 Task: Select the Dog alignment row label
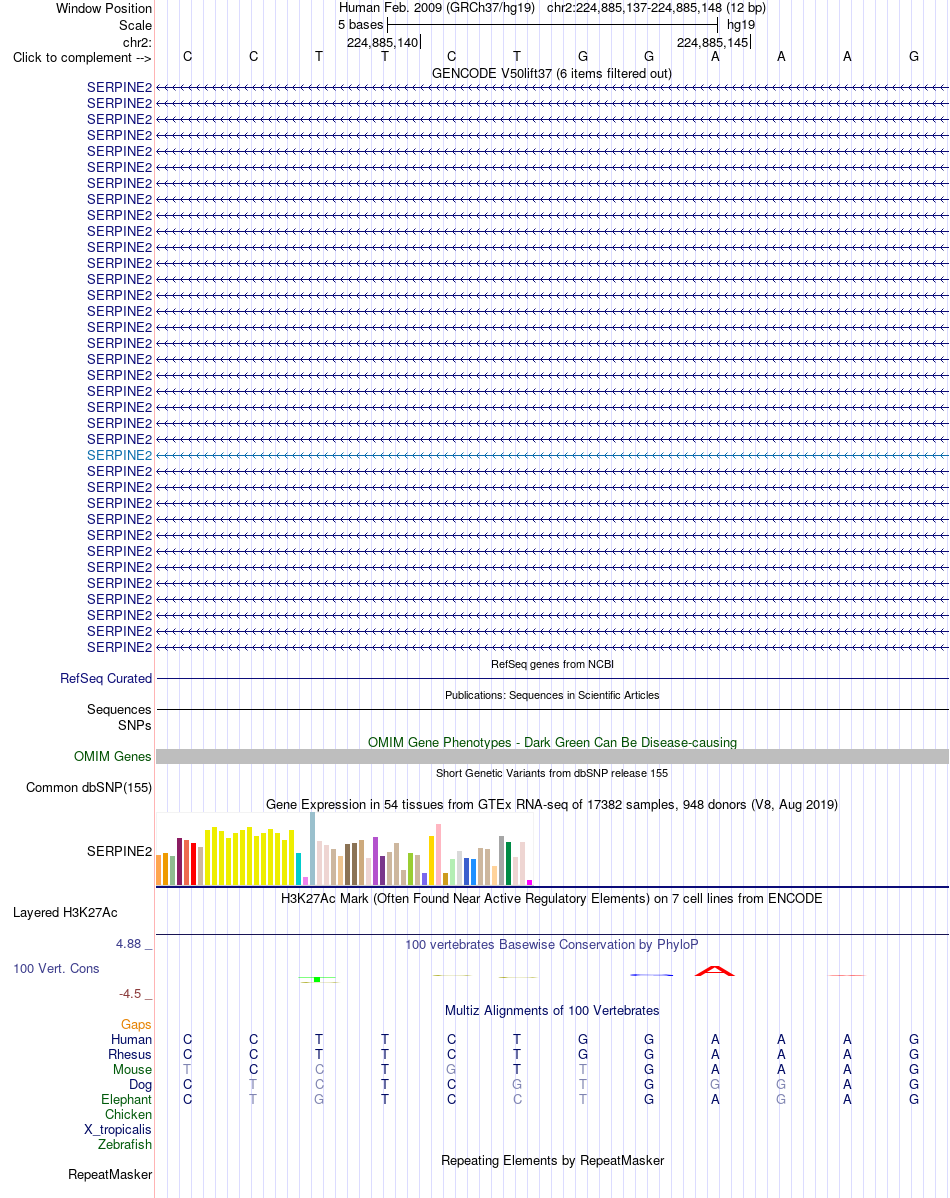tap(141, 1085)
